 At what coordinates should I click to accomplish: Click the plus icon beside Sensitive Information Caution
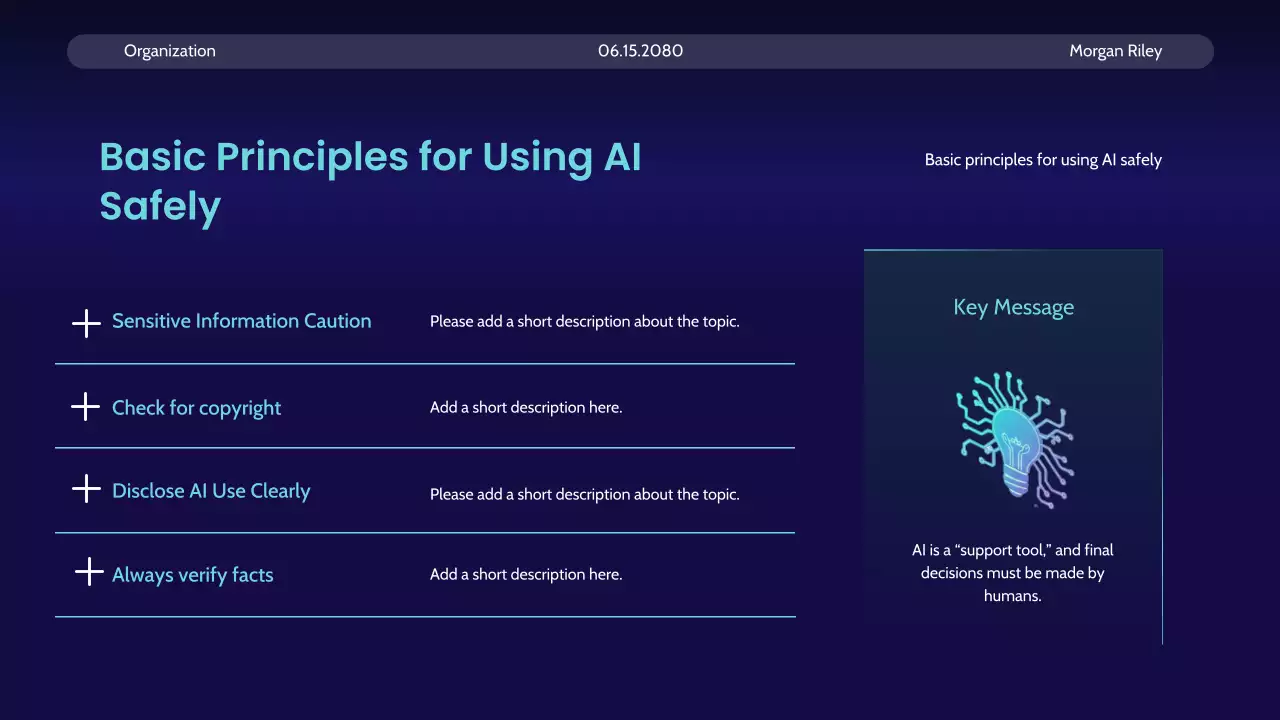pyautogui.click(x=87, y=323)
